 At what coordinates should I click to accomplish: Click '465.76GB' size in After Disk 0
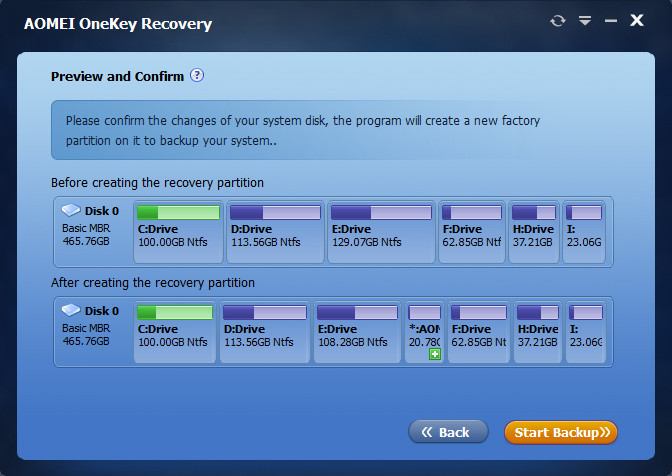point(86,341)
